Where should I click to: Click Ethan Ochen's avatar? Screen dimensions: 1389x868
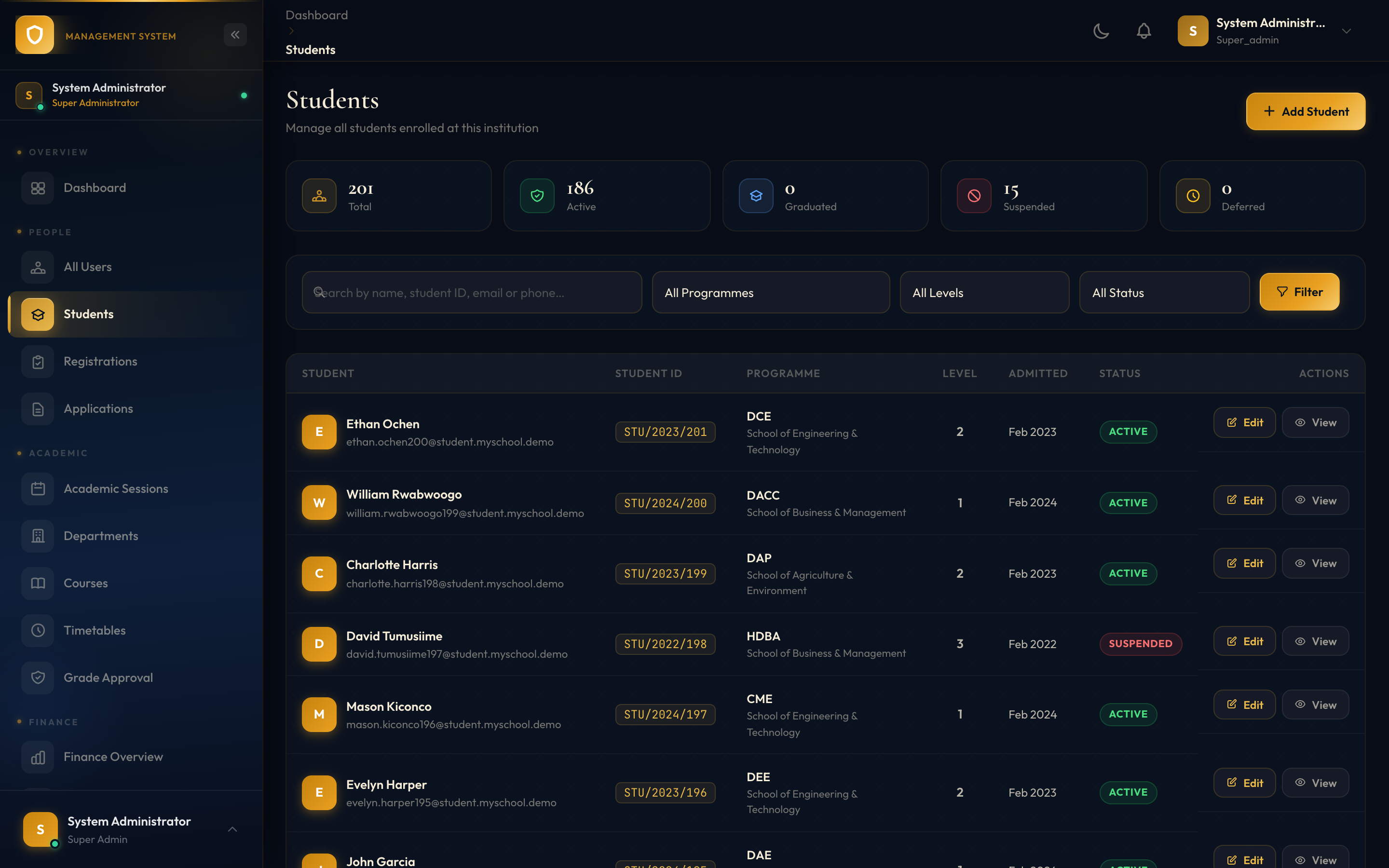319,432
